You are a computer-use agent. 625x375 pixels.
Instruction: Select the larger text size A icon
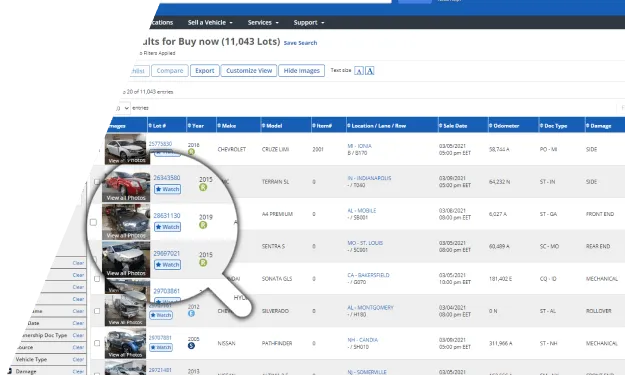tap(369, 71)
